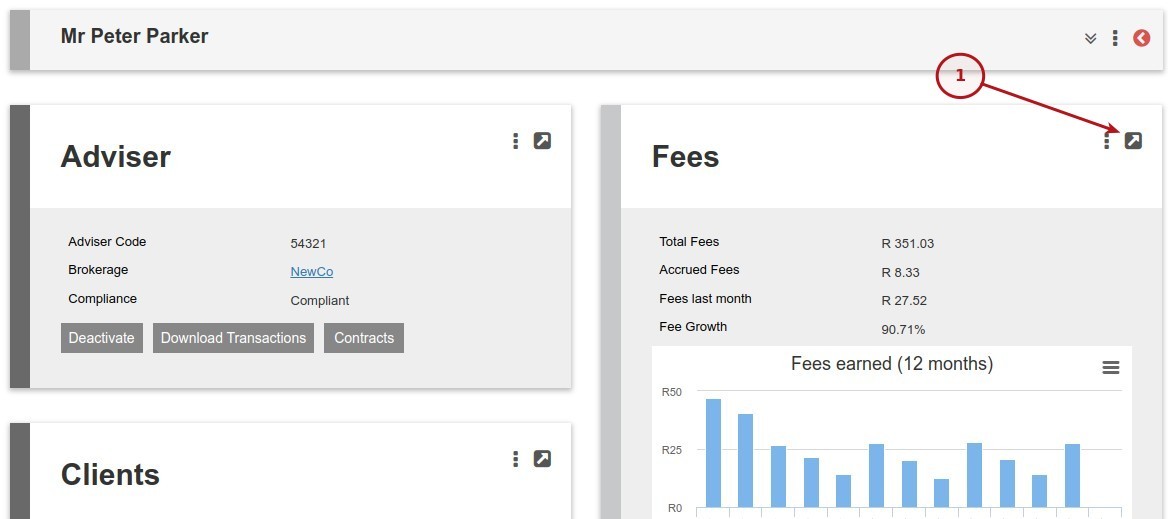Select adviser code value 54321
This screenshot has width=1168, height=519.
(308, 243)
